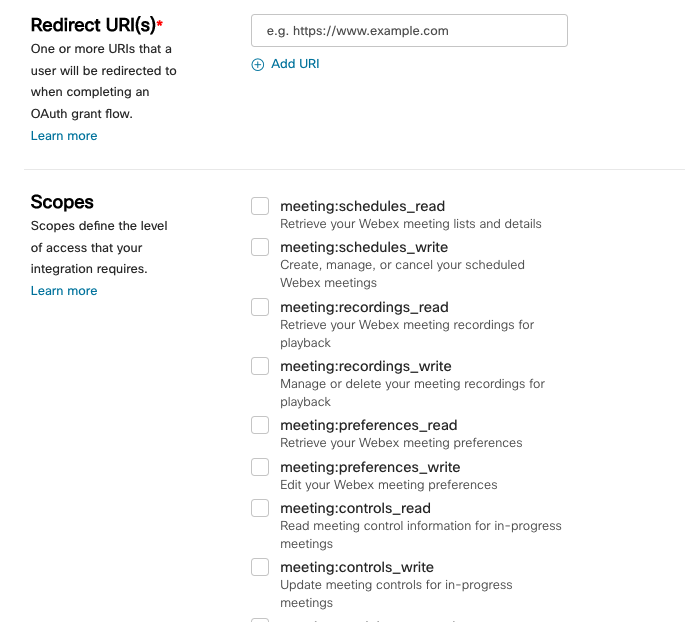Click the meeting:preferences_read label text
This screenshot has height=622, width=695.
pyautogui.click(x=369, y=425)
